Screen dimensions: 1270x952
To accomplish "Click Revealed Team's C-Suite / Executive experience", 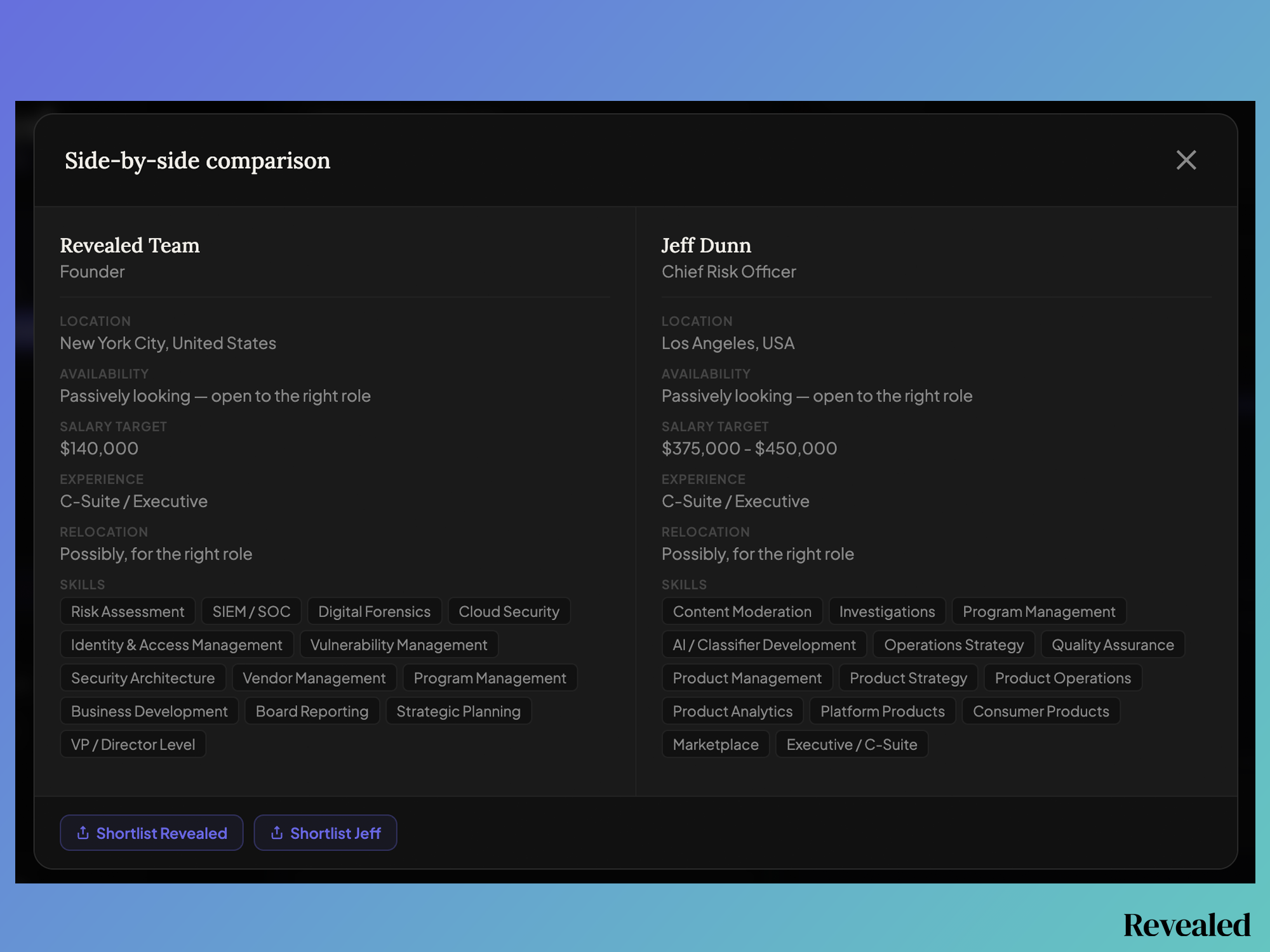I will click(x=134, y=501).
